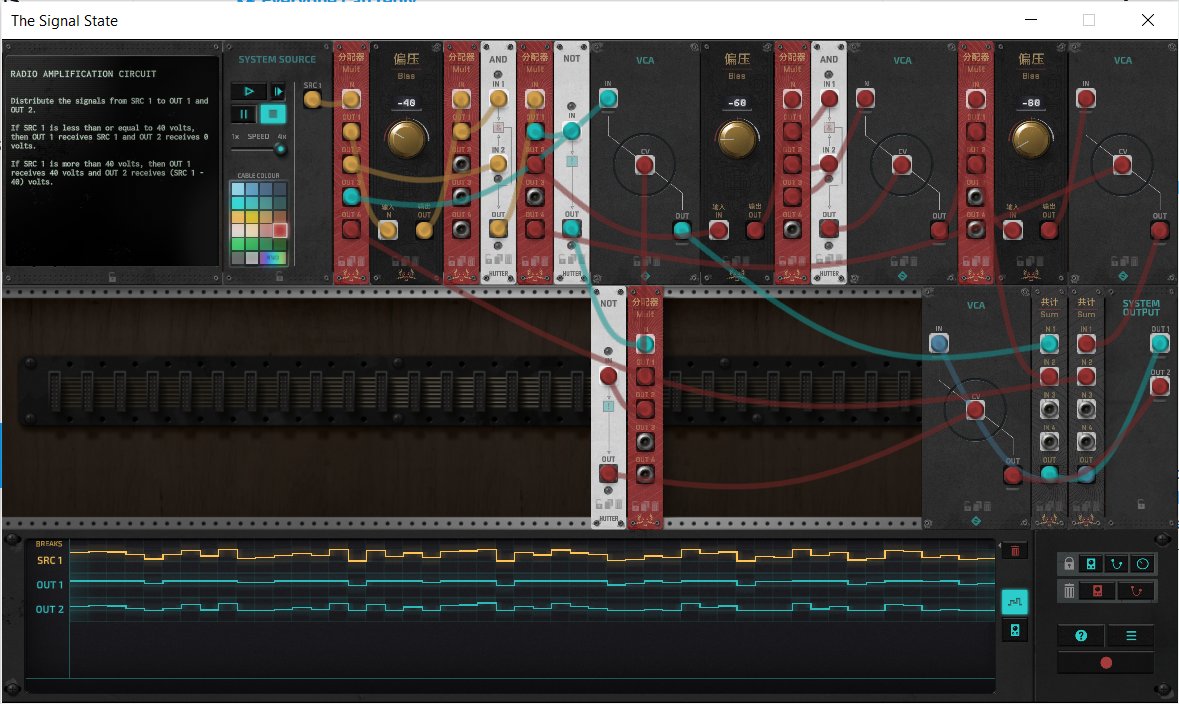Click the SRC 1 signal label

coord(50,560)
